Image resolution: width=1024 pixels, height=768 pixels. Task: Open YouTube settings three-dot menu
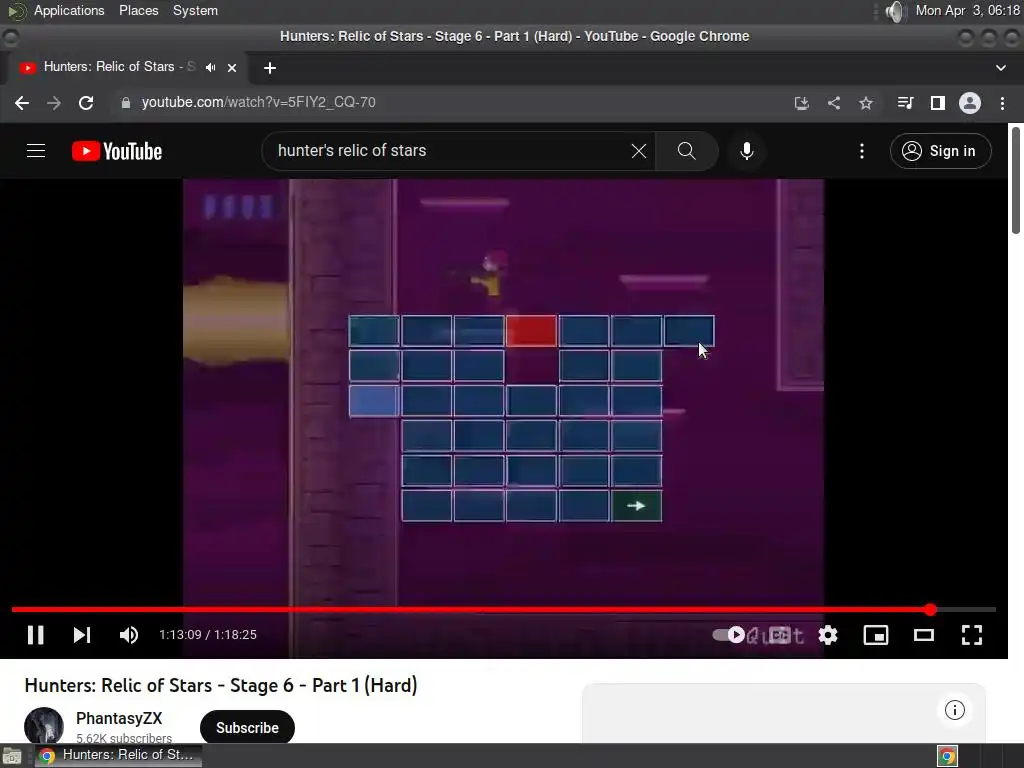coord(862,151)
